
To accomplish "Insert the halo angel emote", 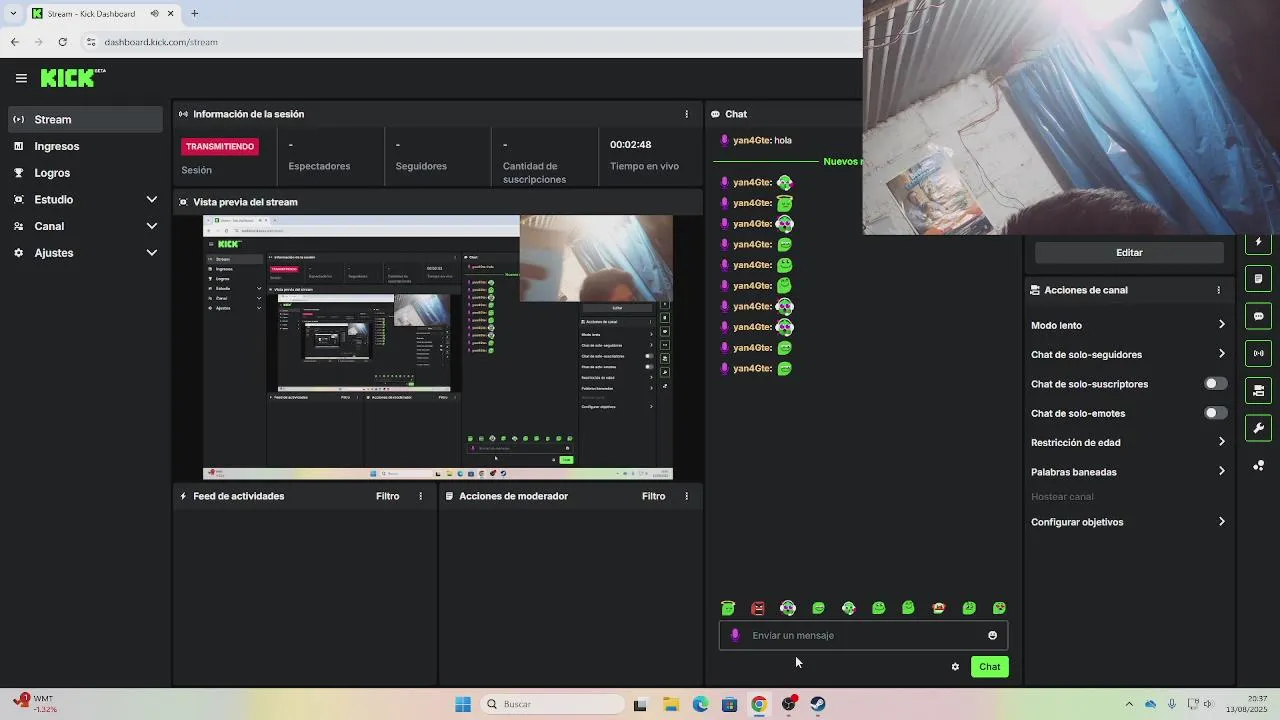I will point(728,608).
